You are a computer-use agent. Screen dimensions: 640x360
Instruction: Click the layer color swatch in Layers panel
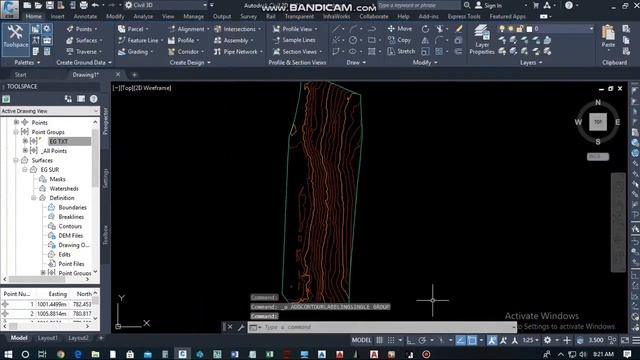tap(529, 29)
